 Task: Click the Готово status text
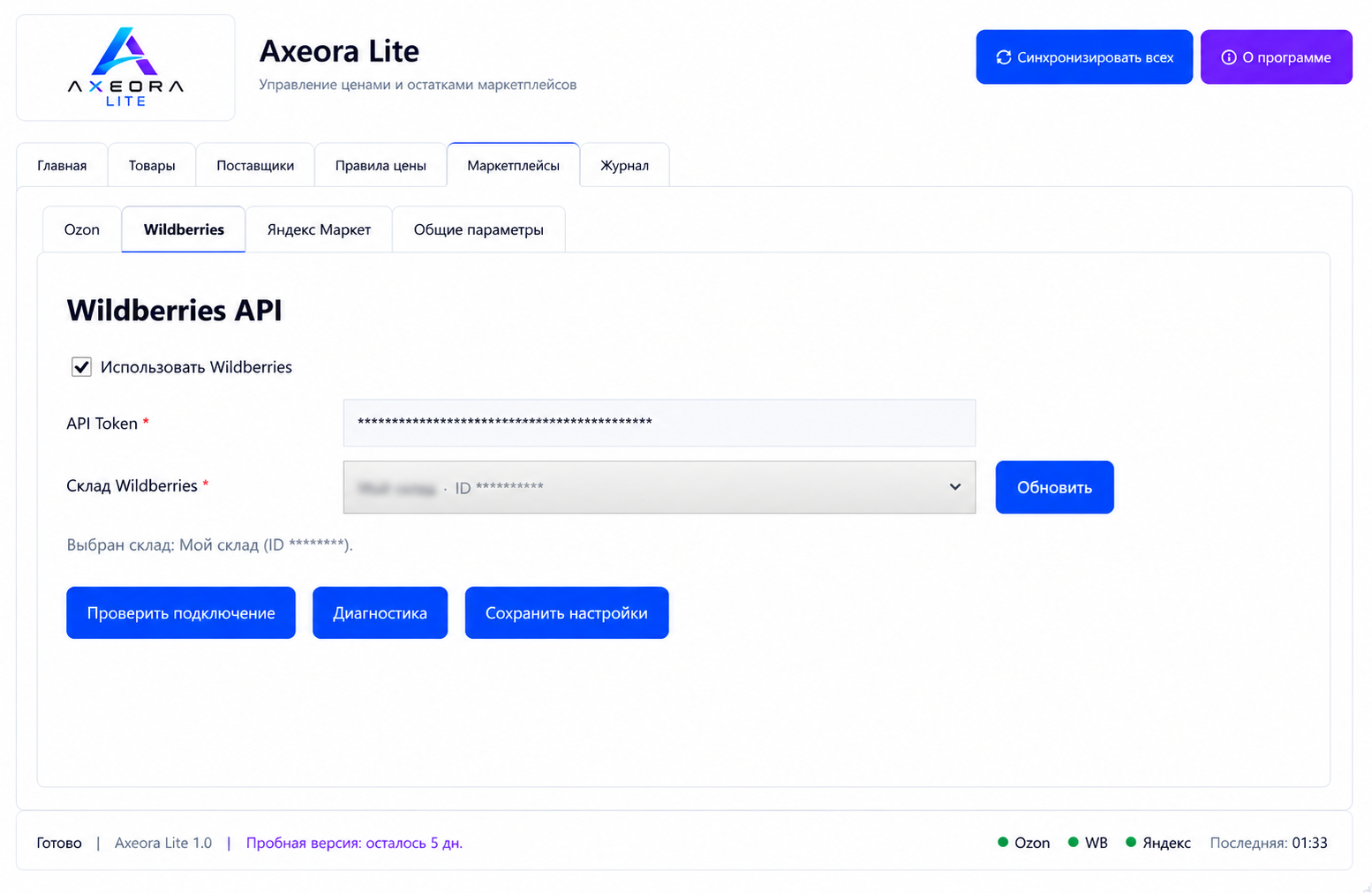point(59,843)
